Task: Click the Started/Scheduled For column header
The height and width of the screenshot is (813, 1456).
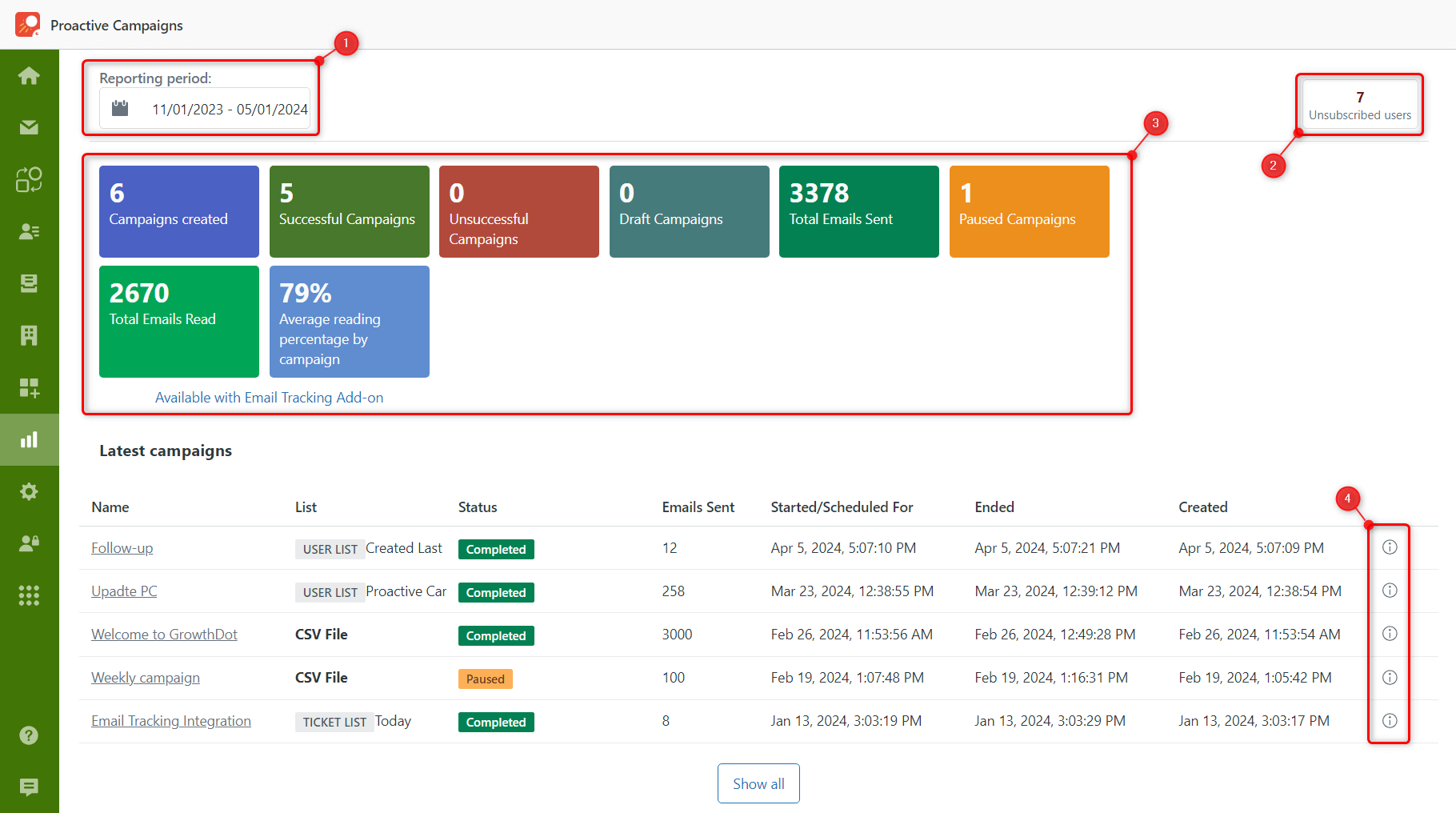Action: 842,507
